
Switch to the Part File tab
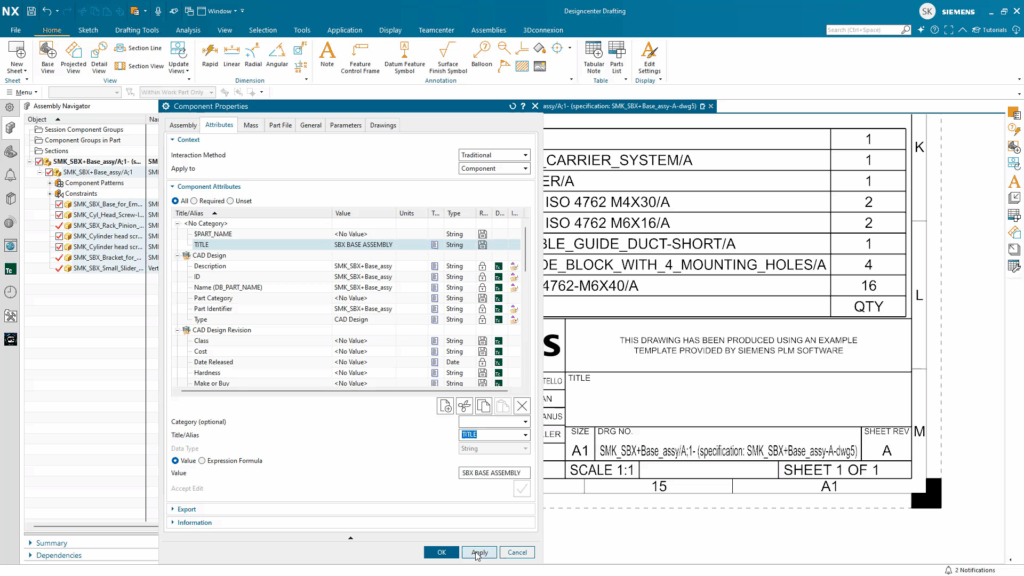[x=280, y=125]
